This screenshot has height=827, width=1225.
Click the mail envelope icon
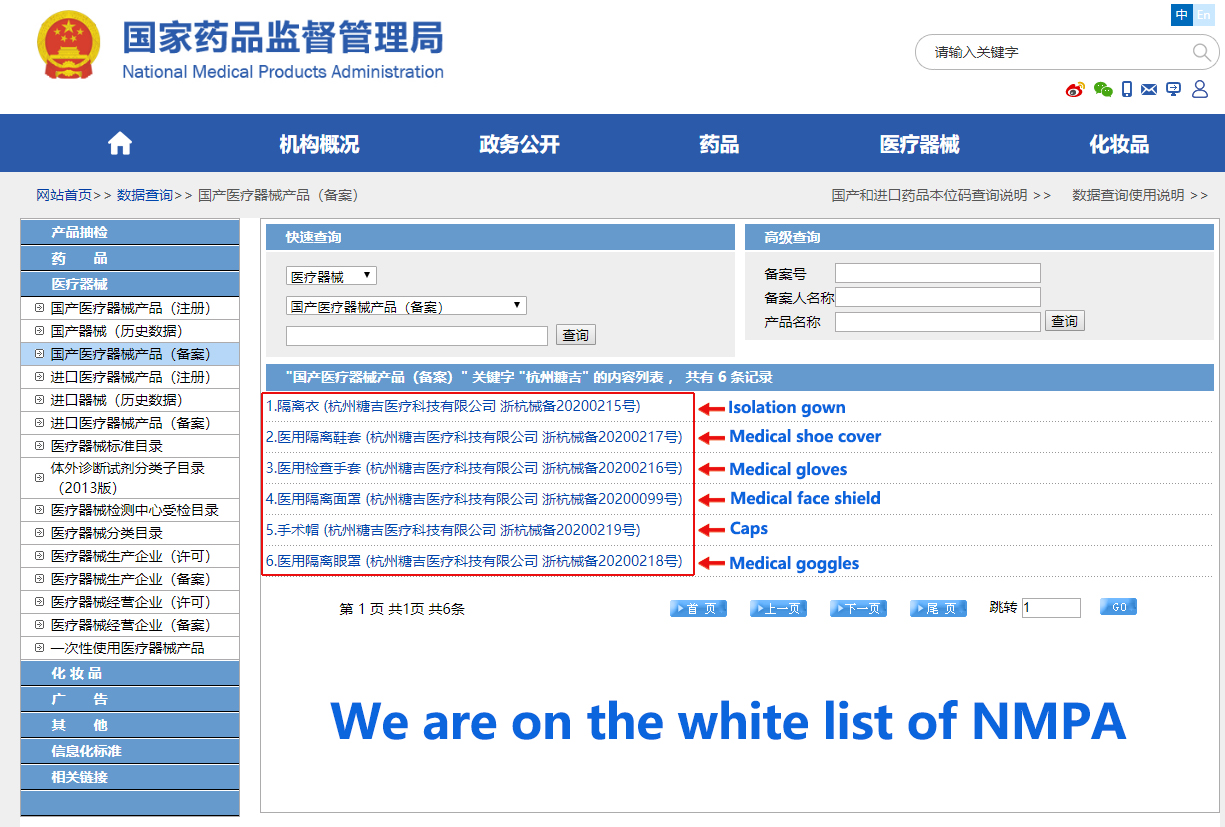pos(1149,89)
